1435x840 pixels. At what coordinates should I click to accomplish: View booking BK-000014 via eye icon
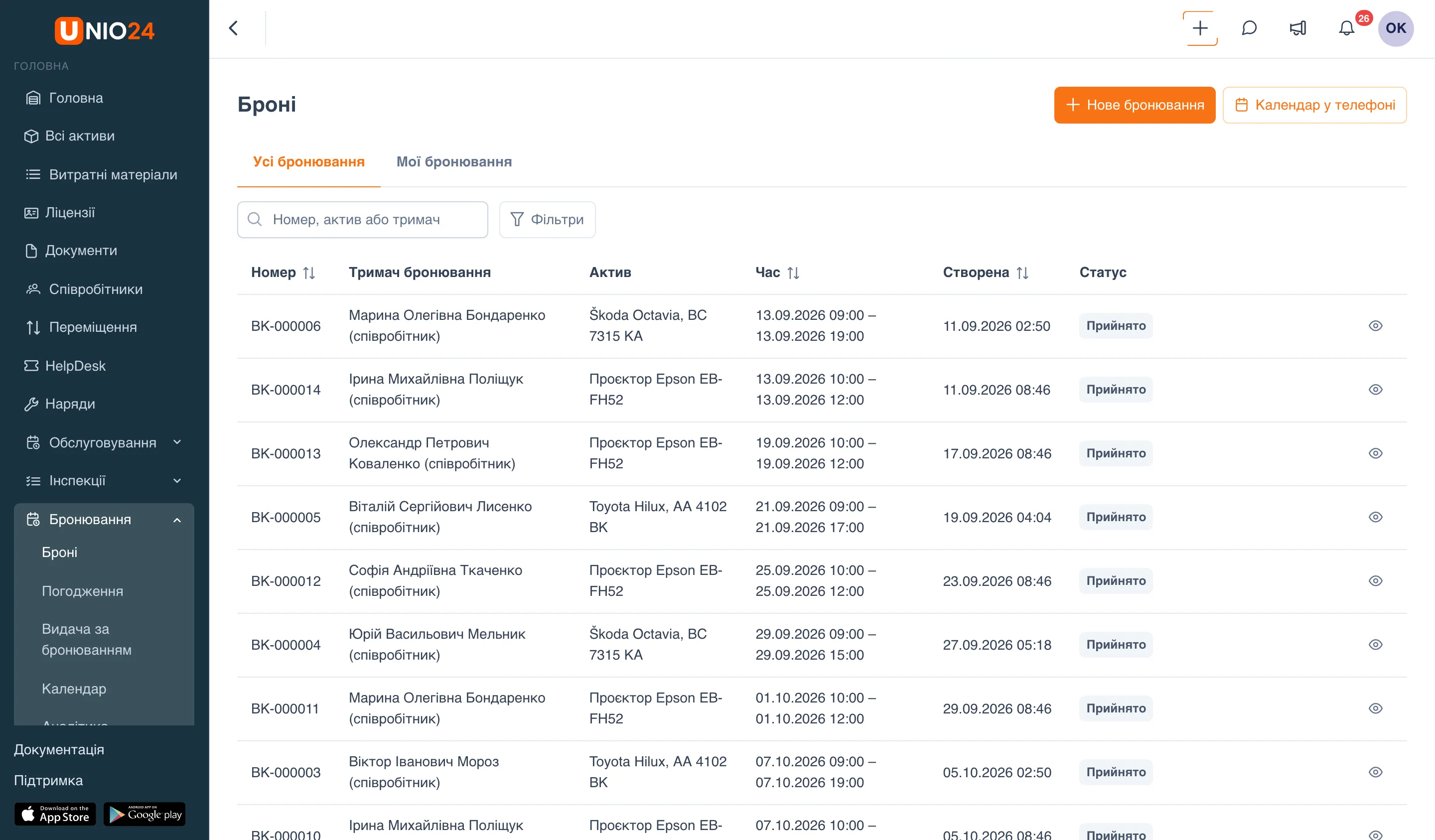click(x=1375, y=390)
